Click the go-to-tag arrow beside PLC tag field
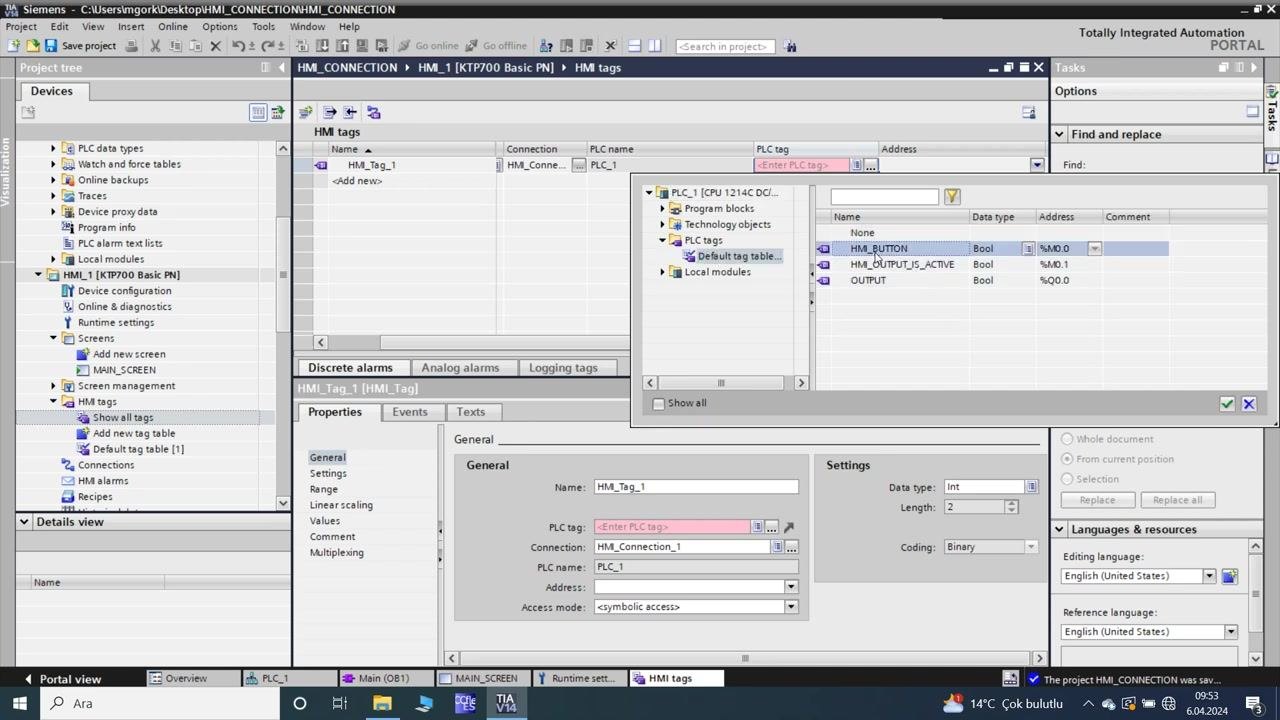This screenshot has width=1280, height=720. pos(789,527)
